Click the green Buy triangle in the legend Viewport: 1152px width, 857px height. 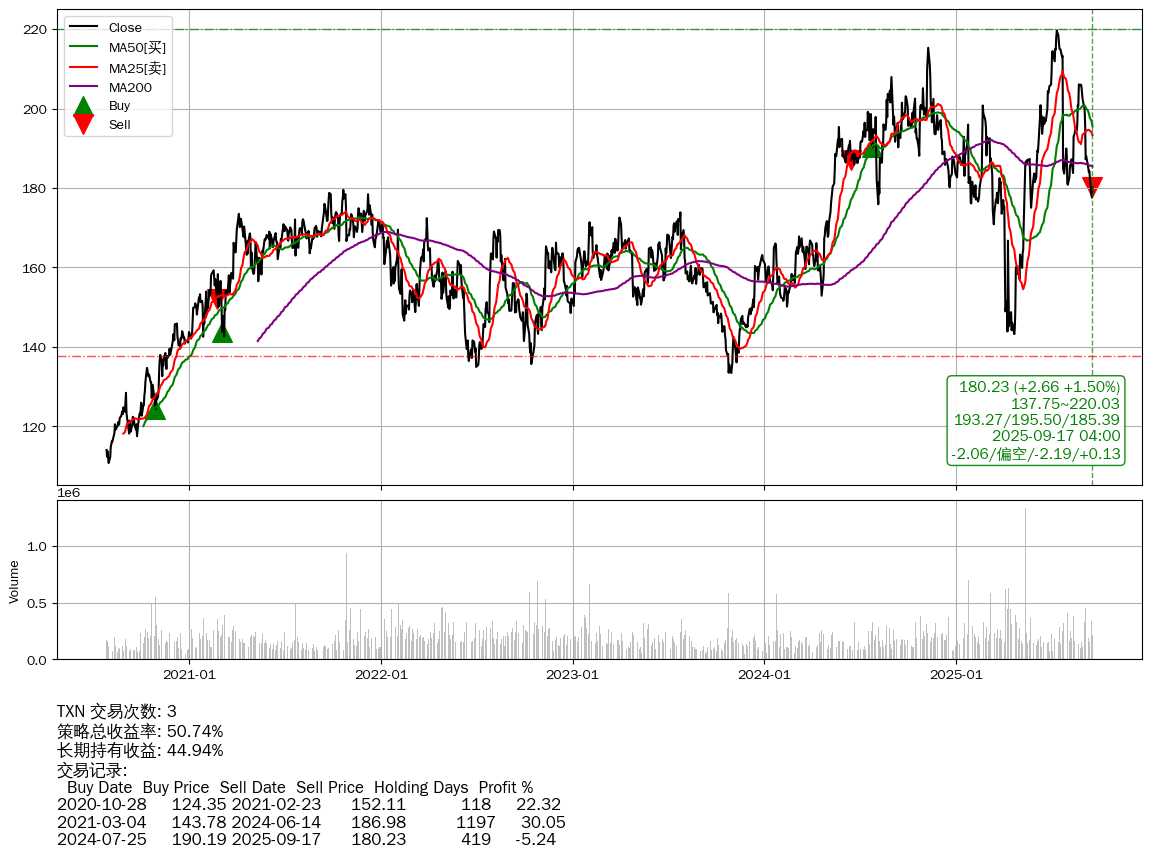pyautogui.click(x=83, y=106)
